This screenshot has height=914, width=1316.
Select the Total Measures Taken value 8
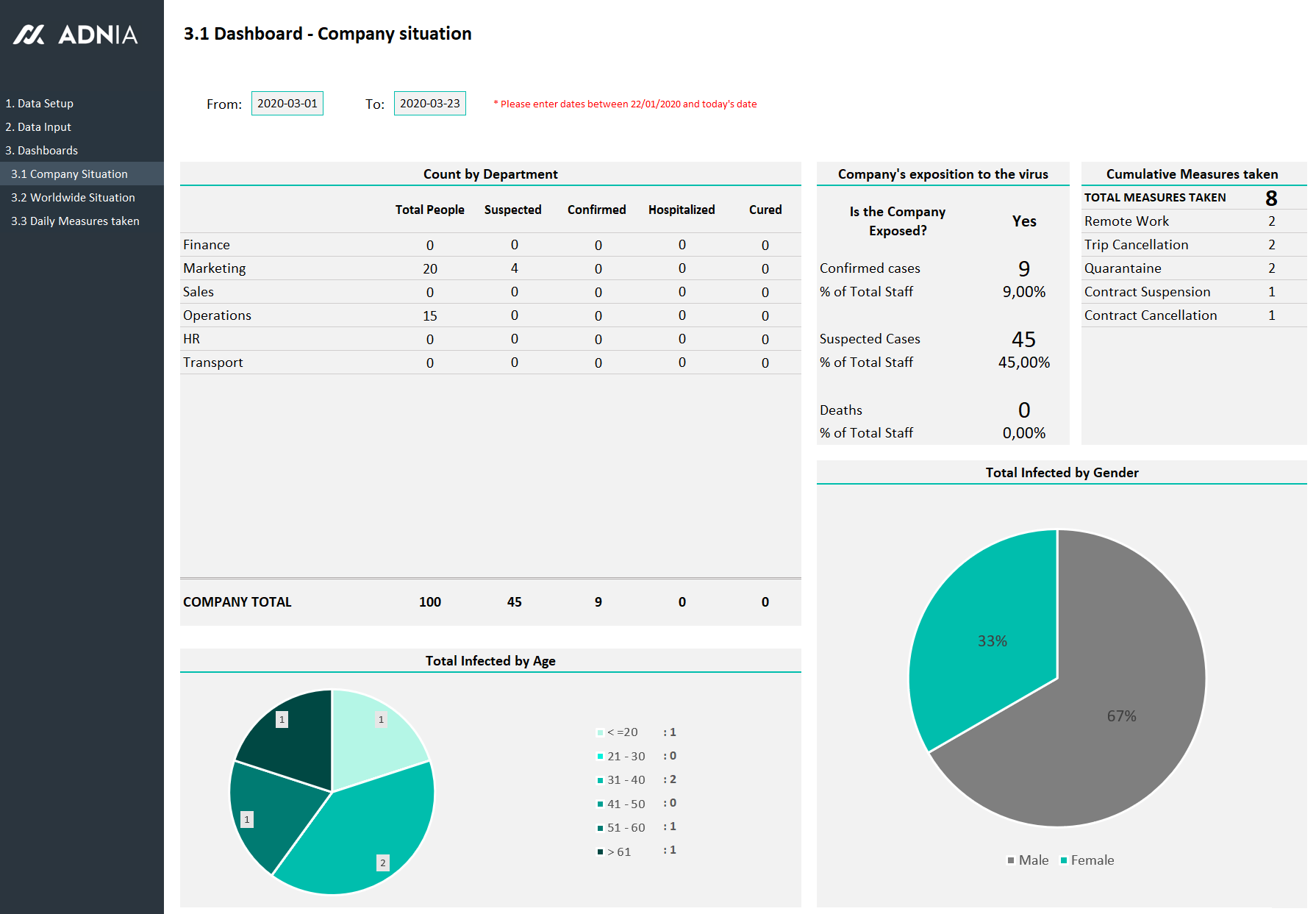pos(1271,198)
